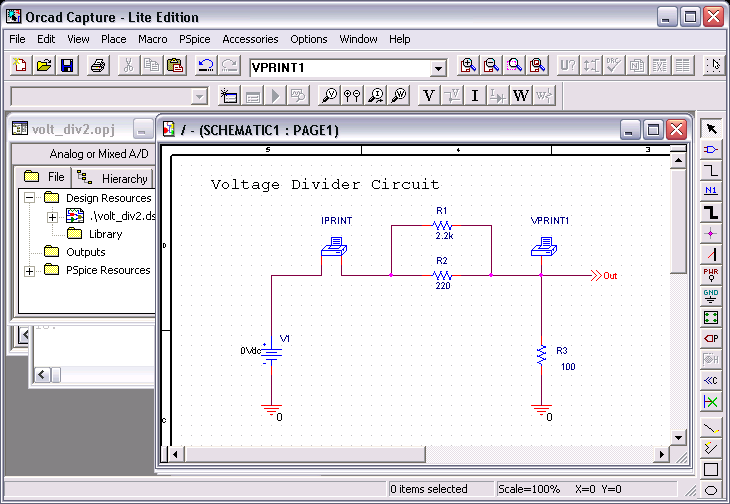Click schematic horizontal scrollbar right arrow
This screenshot has height=504, width=730.
pos(661,454)
